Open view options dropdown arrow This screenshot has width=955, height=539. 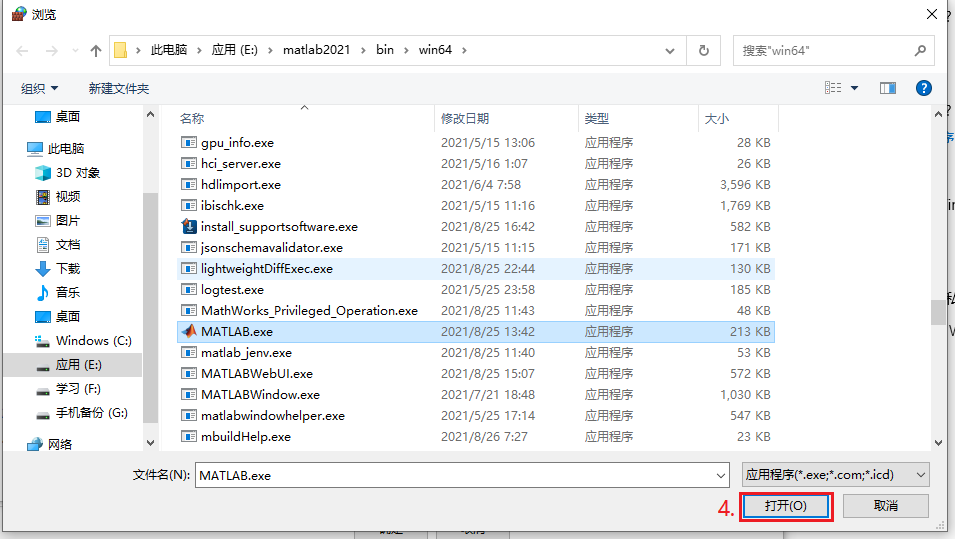click(855, 88)
